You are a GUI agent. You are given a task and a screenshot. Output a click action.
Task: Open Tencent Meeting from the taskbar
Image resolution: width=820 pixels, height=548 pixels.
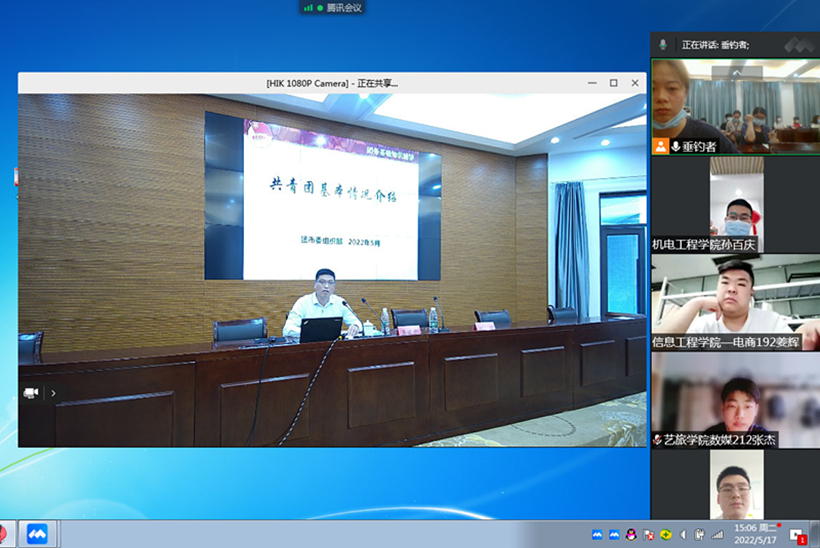click(37, 534)
